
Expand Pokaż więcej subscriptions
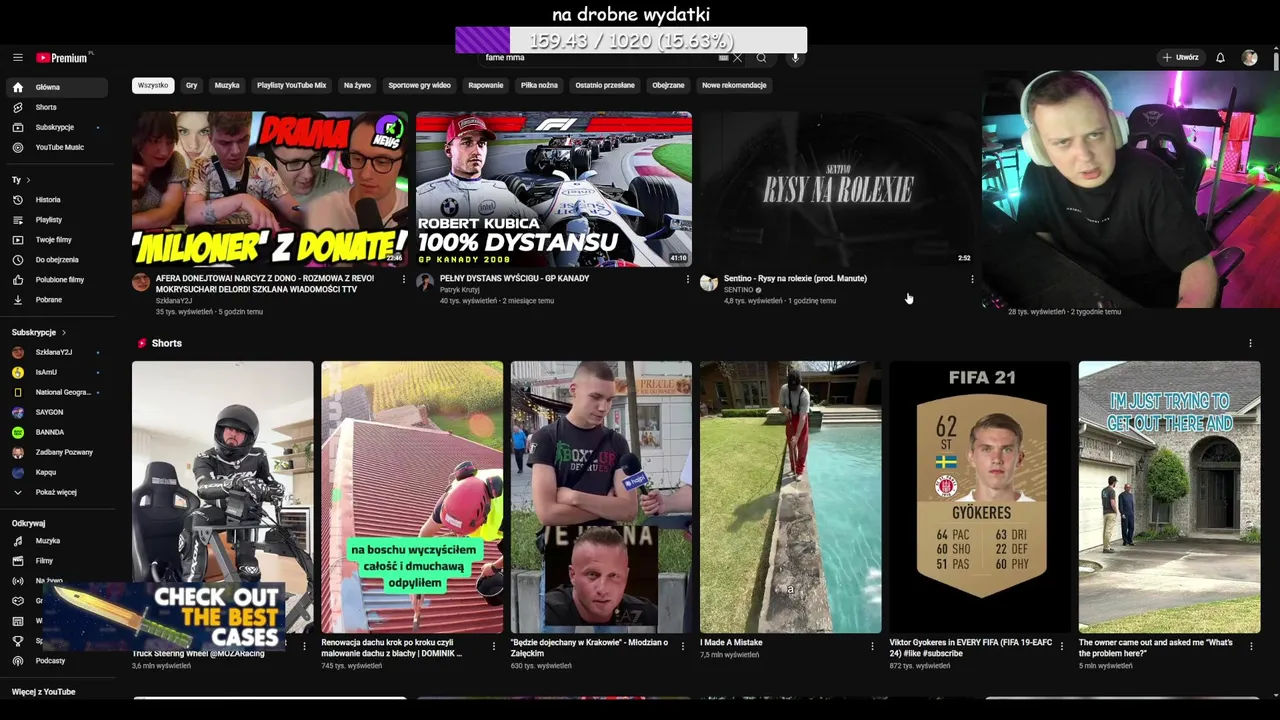click(x=58, y=492)
